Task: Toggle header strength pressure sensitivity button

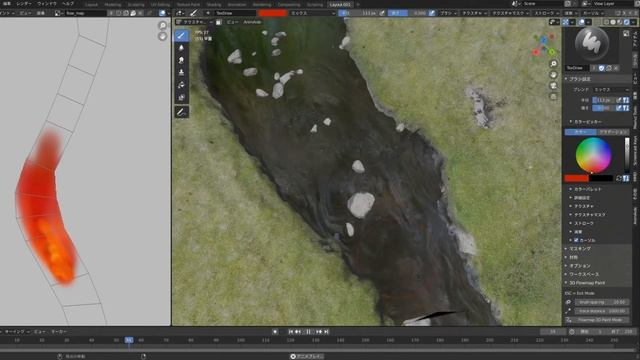Action: tap(432, 13)
